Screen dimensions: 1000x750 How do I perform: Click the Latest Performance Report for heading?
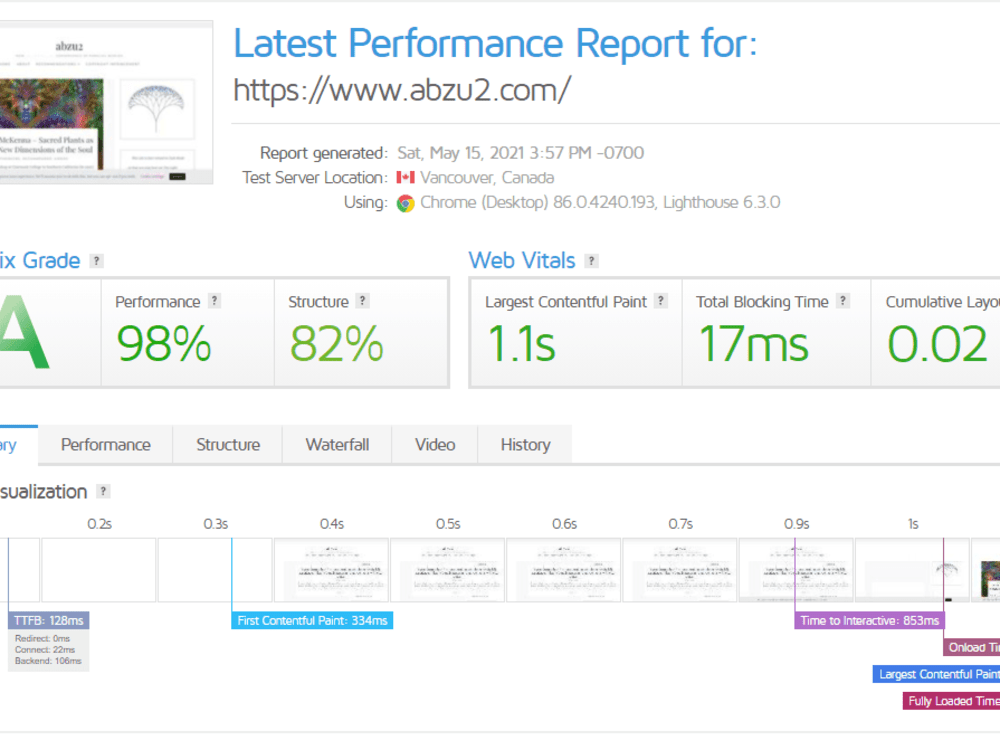pyautogui.click(x=495, y=43)
